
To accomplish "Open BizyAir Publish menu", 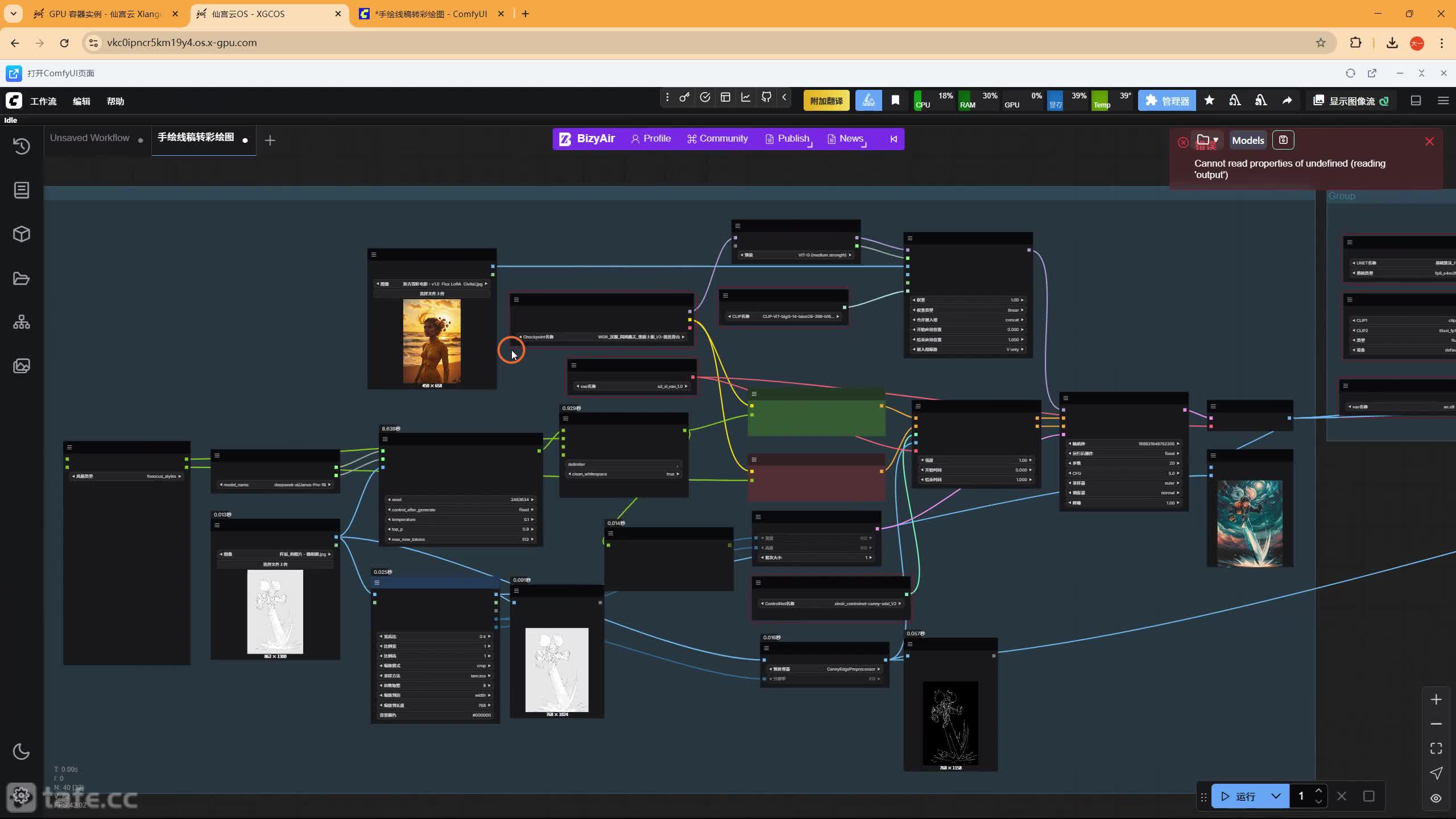I will click(788, 139).
